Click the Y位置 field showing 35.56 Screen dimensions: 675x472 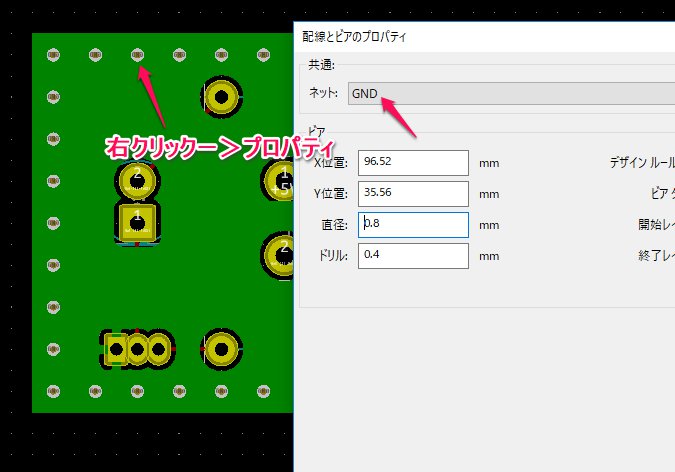point(413,193)
